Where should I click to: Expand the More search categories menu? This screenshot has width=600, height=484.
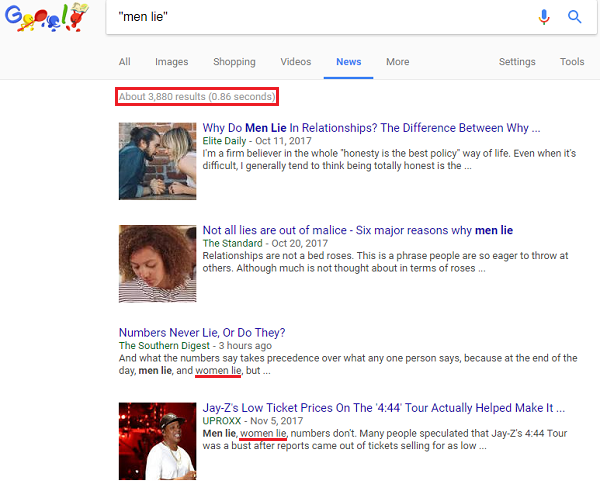[397, 62]
